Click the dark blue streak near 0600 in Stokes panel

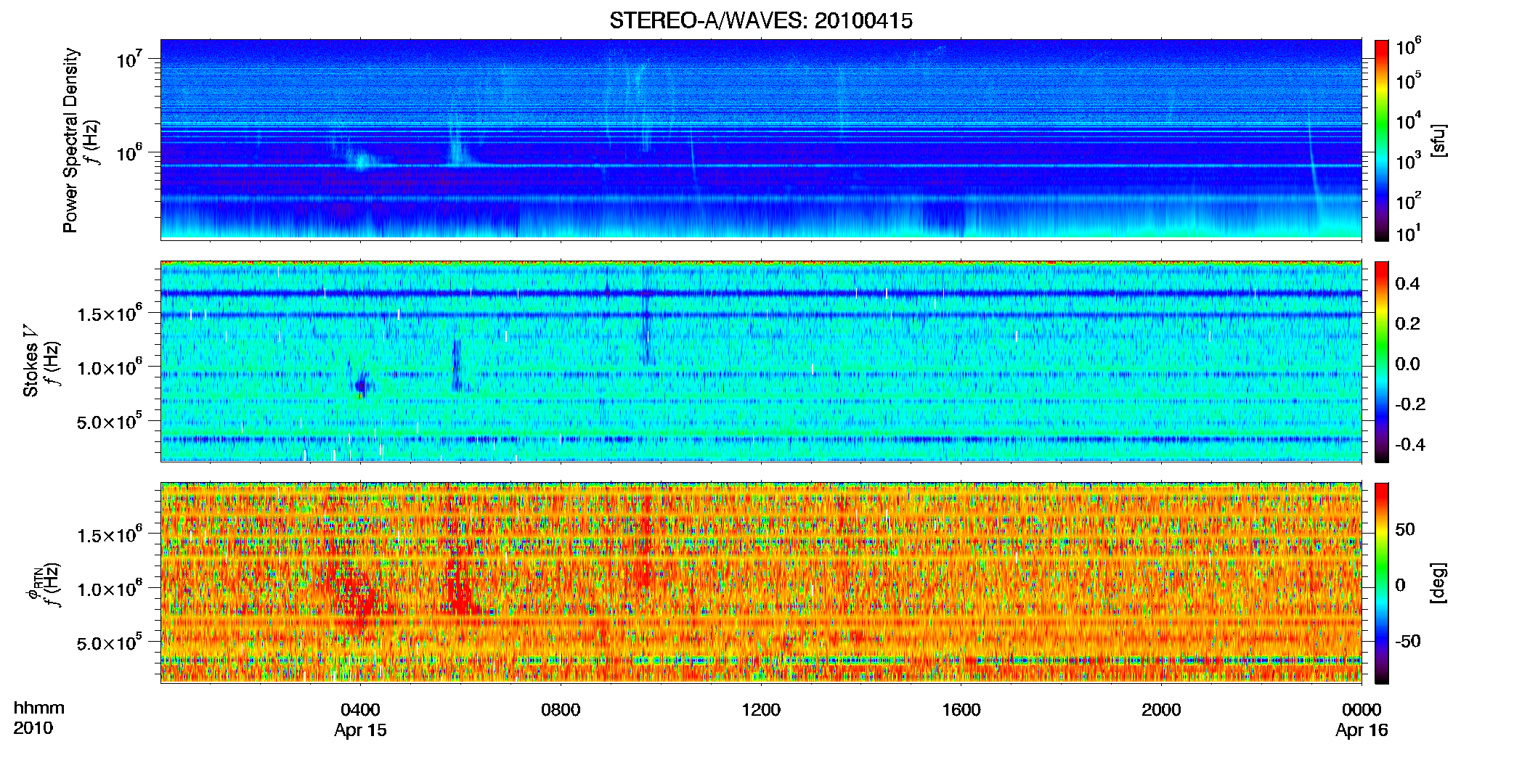point(456,365)
